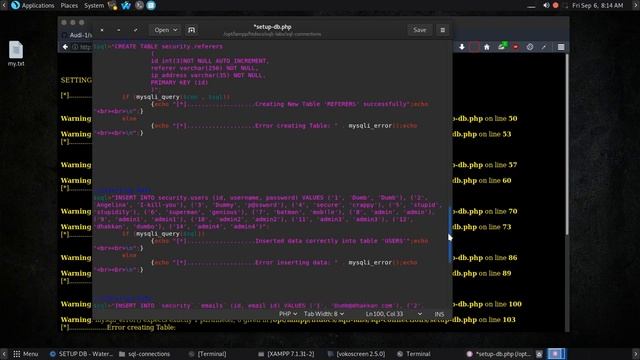The height and width of the screenshot is (360, 640).
Task: Click the pen extension icon in browser
Action: pos(544,47)
